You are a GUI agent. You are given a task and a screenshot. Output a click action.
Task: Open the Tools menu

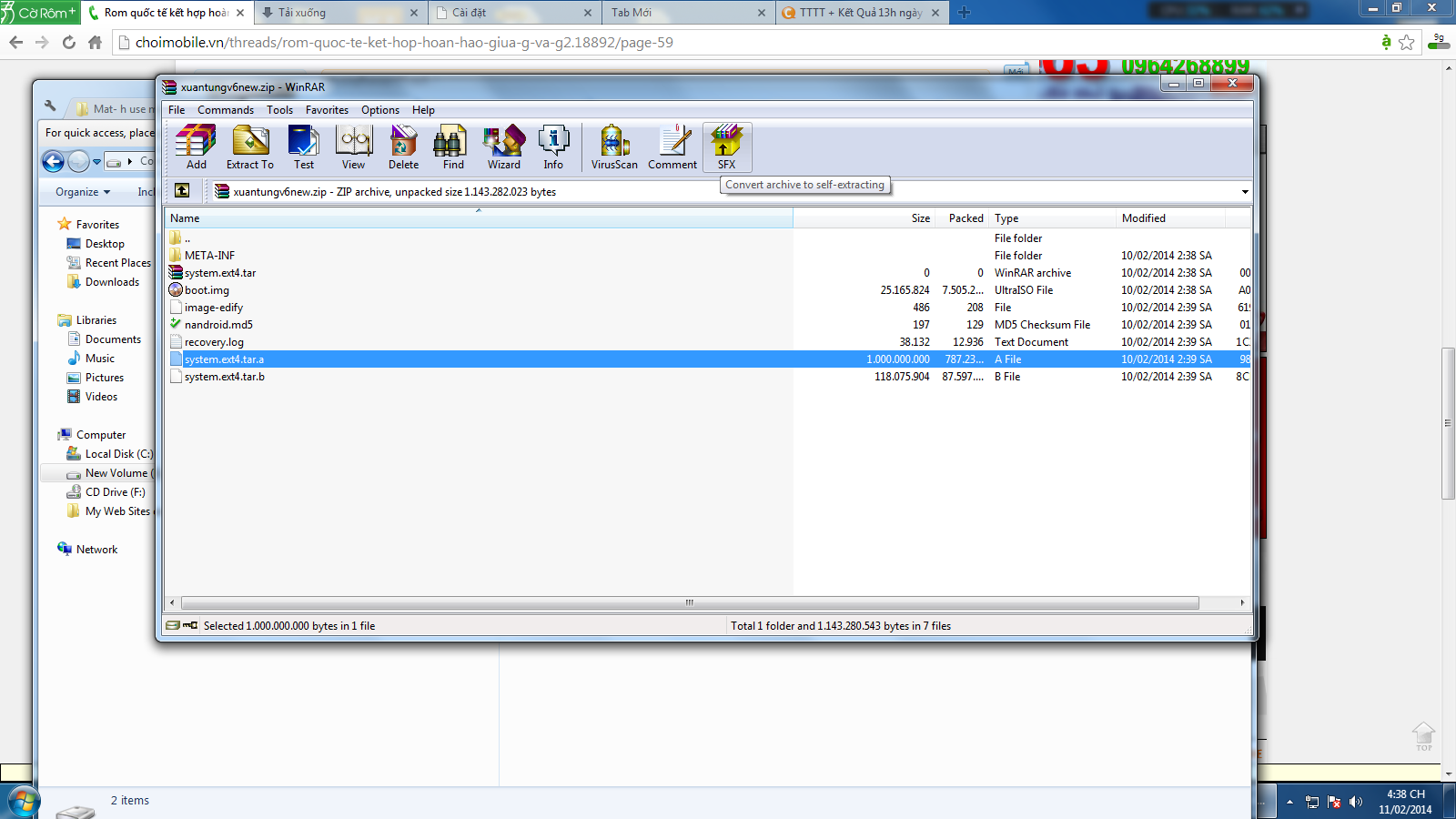pyautogui.click(x=280, y=110)
